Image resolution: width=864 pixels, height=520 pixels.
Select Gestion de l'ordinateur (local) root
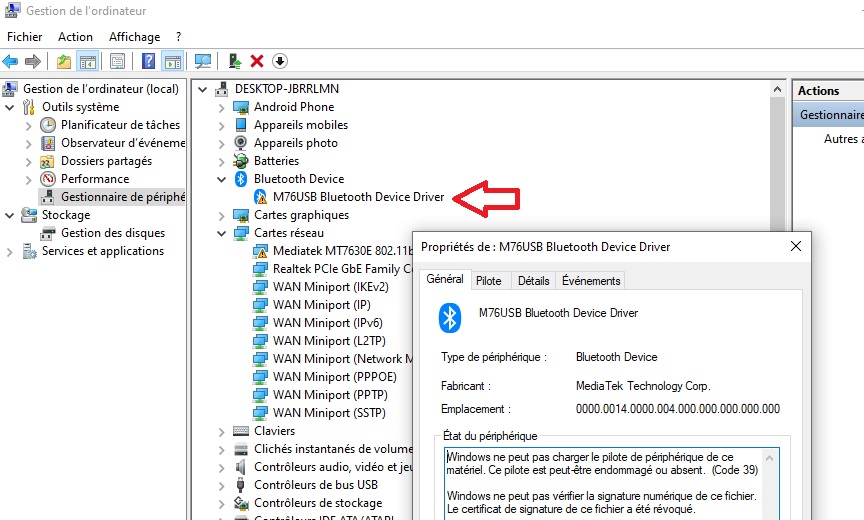coord(100,89)
